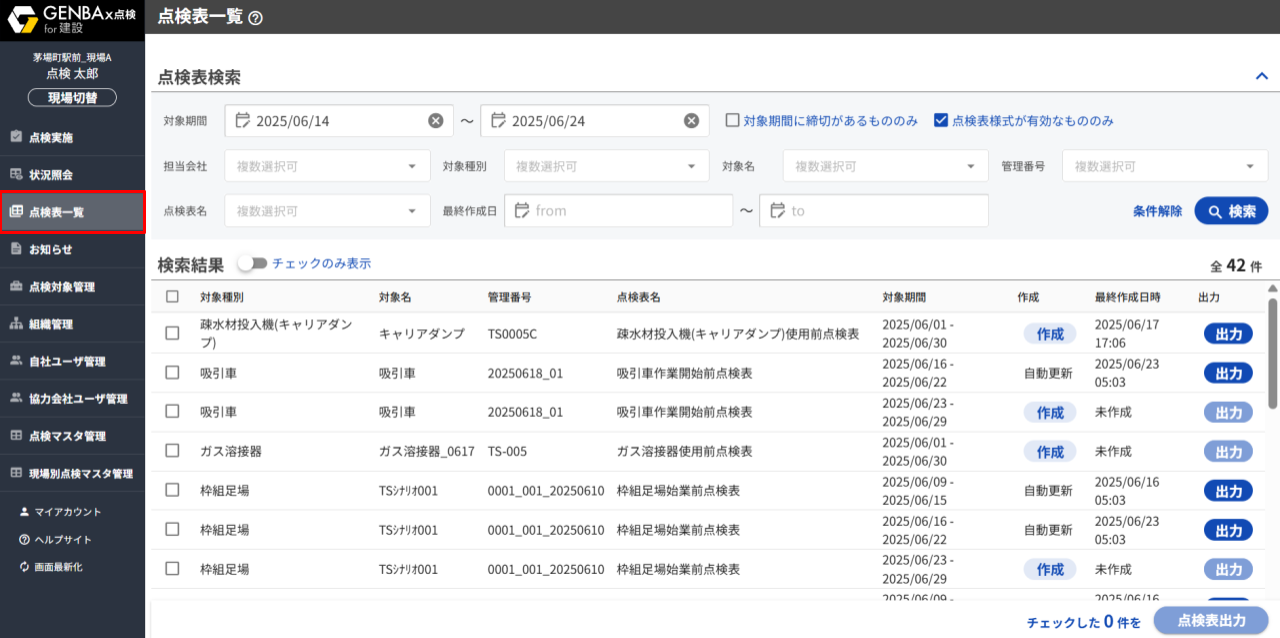The height and width of the screenshot is (638, 1280).
Task: Clear the 2025/06/14 start date
Action: coord(436,121)
